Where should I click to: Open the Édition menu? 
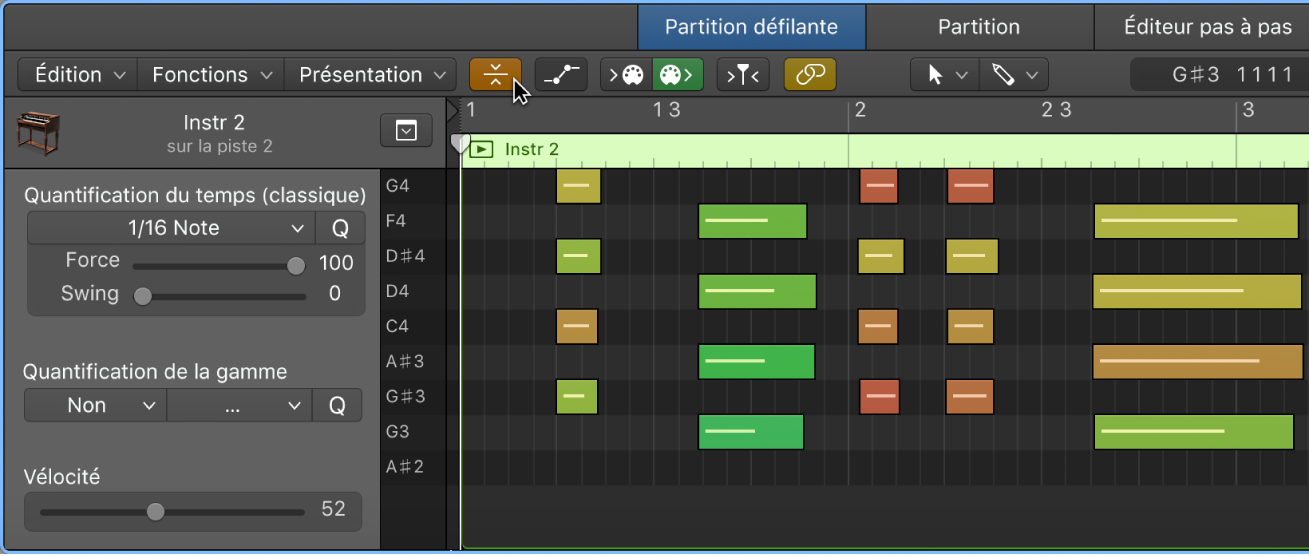(x=79, y=75)
